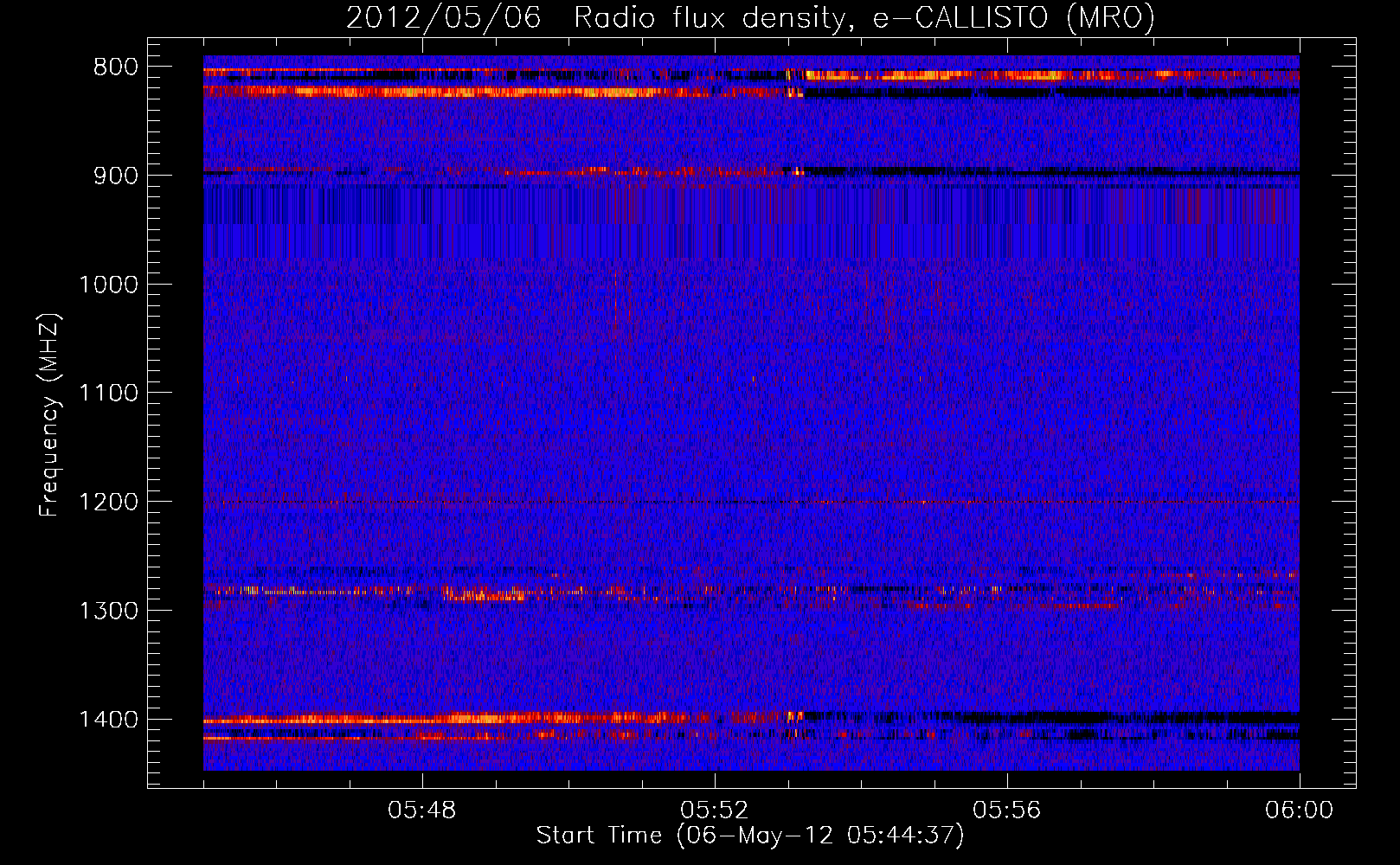Click the '05:56' time axis label
Viewport: 1400px width, 865px height.
tap(1007, 811)
